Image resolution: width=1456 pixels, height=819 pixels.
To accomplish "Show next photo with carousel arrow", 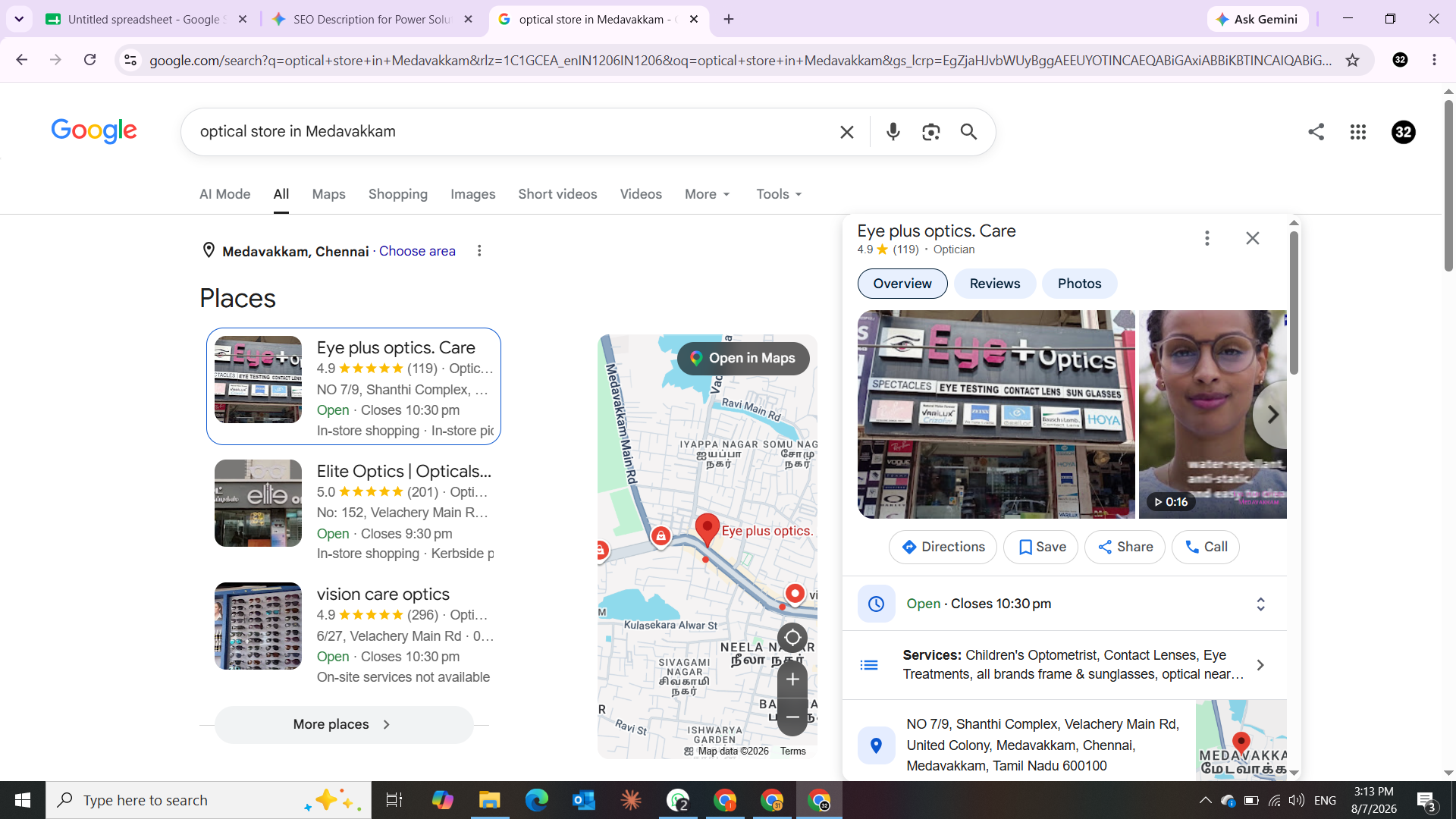I will [x=1272, y=415].
